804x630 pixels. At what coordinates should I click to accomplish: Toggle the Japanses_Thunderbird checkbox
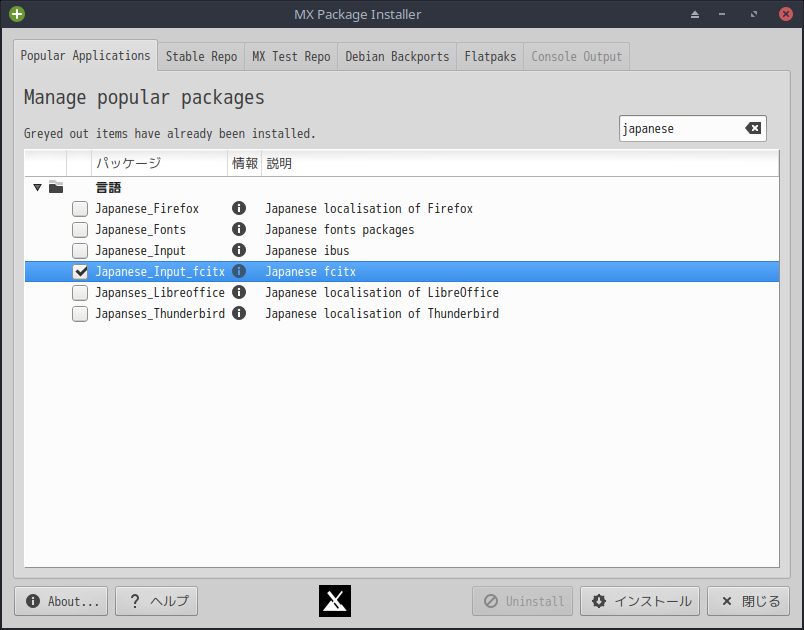[80, 314]
